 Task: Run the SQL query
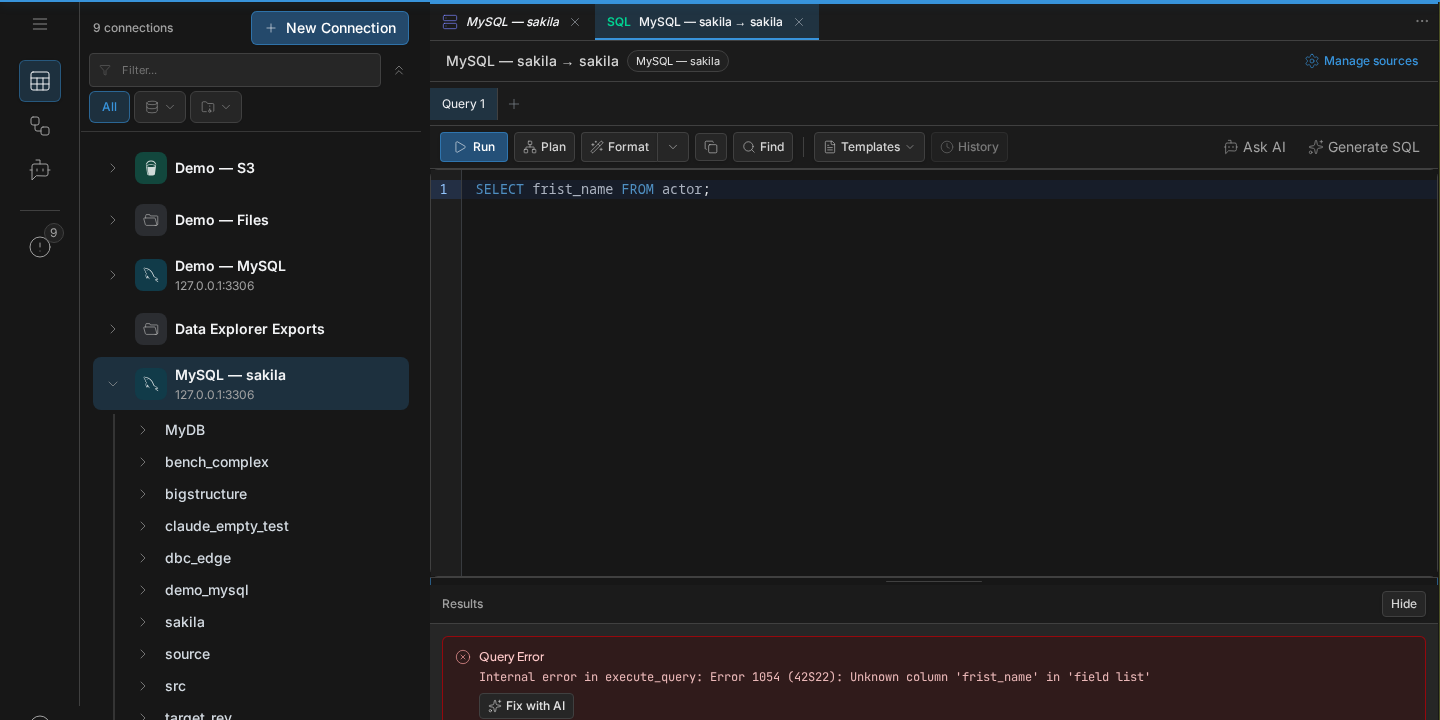[474, 147]
